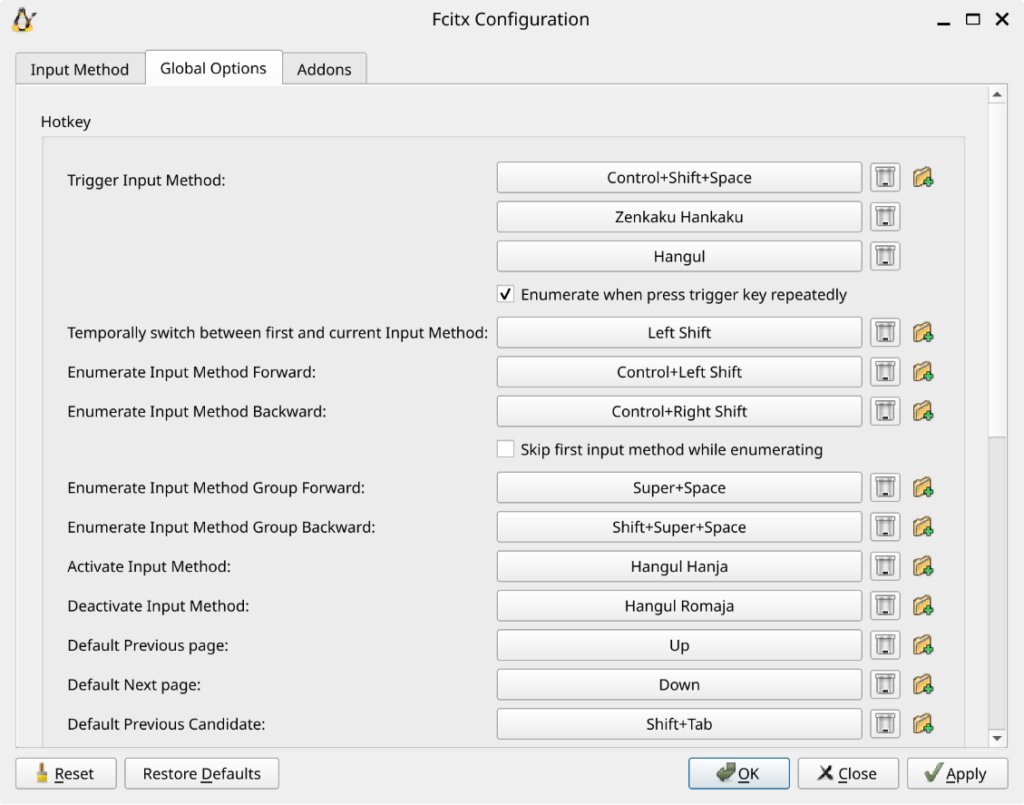
Task: Clear the Control+Shift+Space trigger hotkey with trash icon
Action: point(884,178)
